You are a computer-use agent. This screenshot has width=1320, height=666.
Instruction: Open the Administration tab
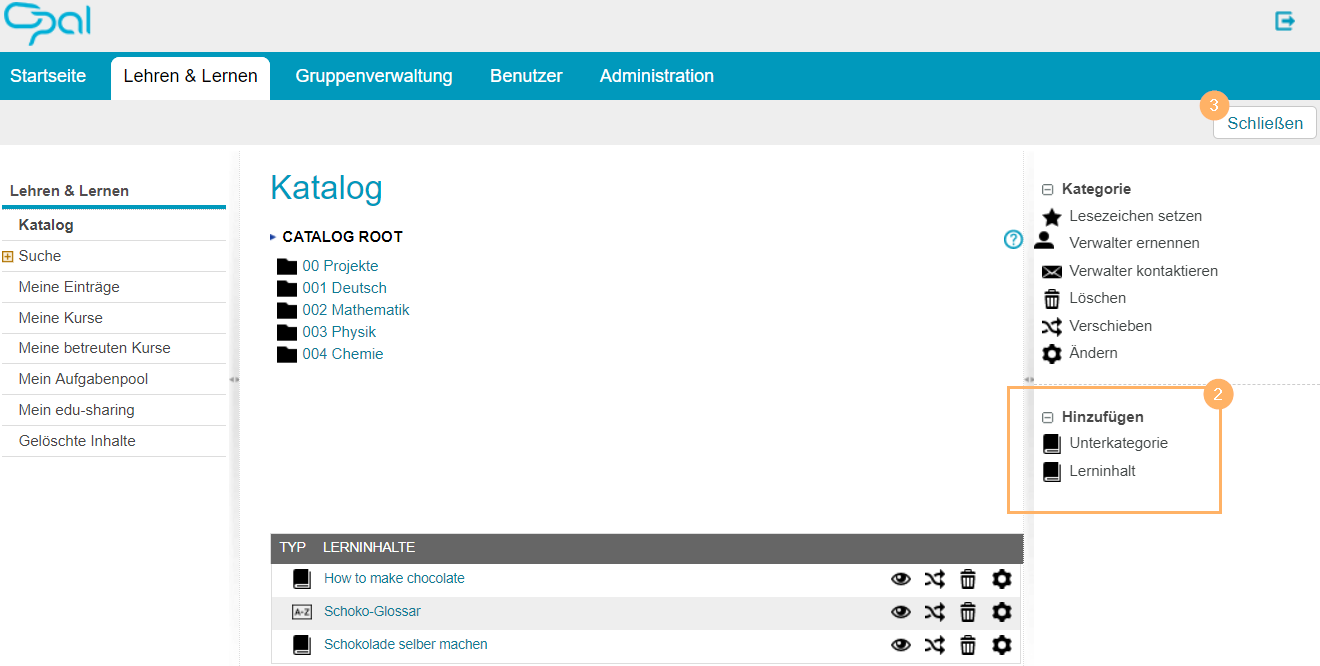click(656, 76)
